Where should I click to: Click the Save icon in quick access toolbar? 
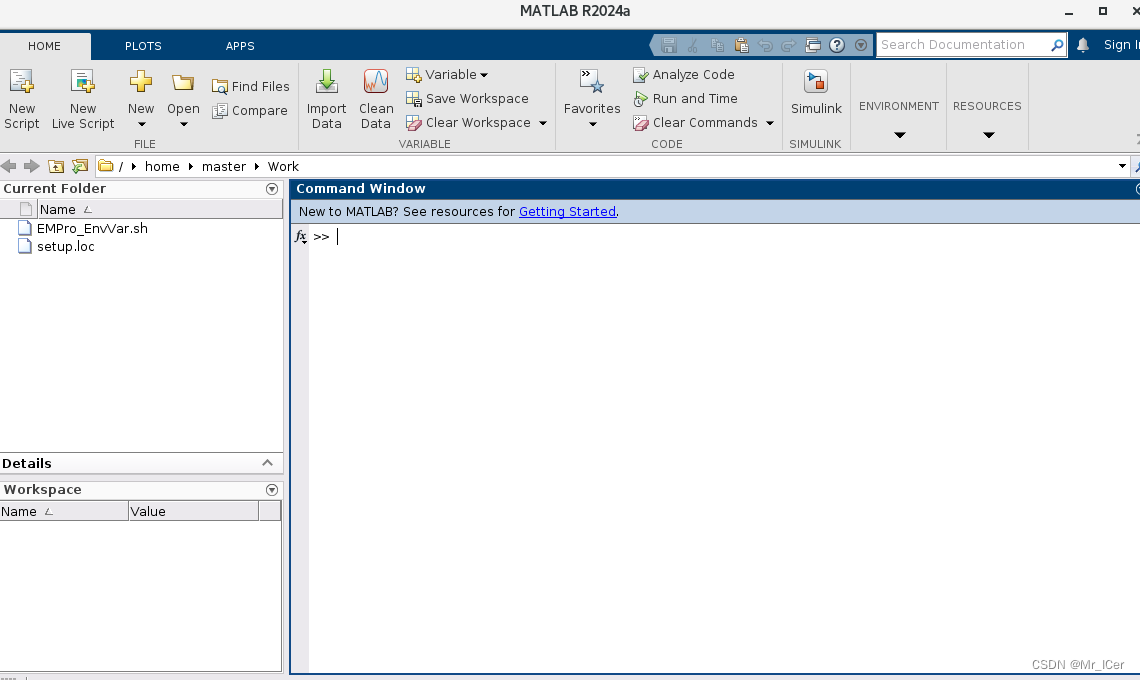pyautogui.click(x=669, y=45)
